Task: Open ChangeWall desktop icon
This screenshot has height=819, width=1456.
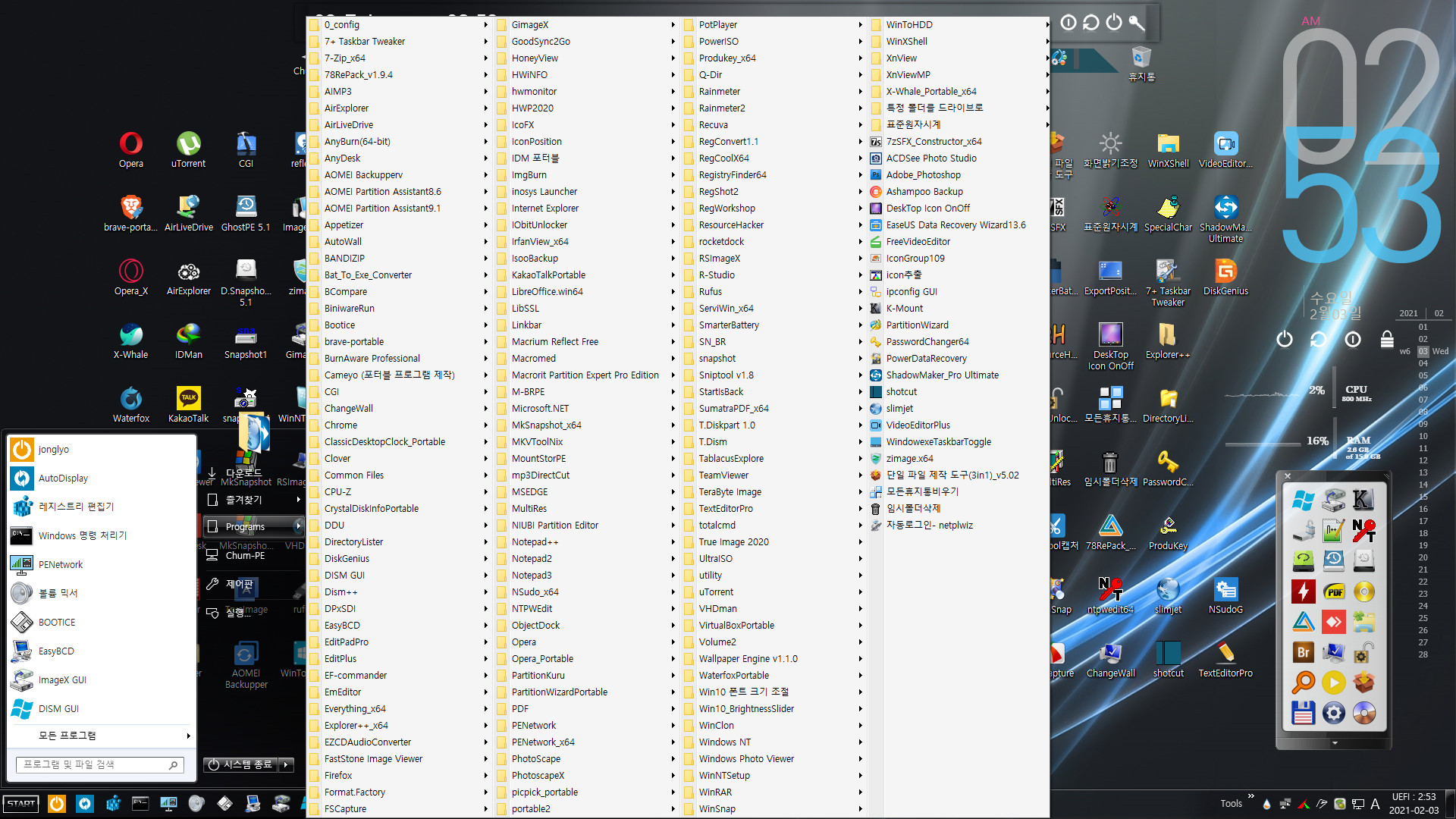Action: 1110,659
